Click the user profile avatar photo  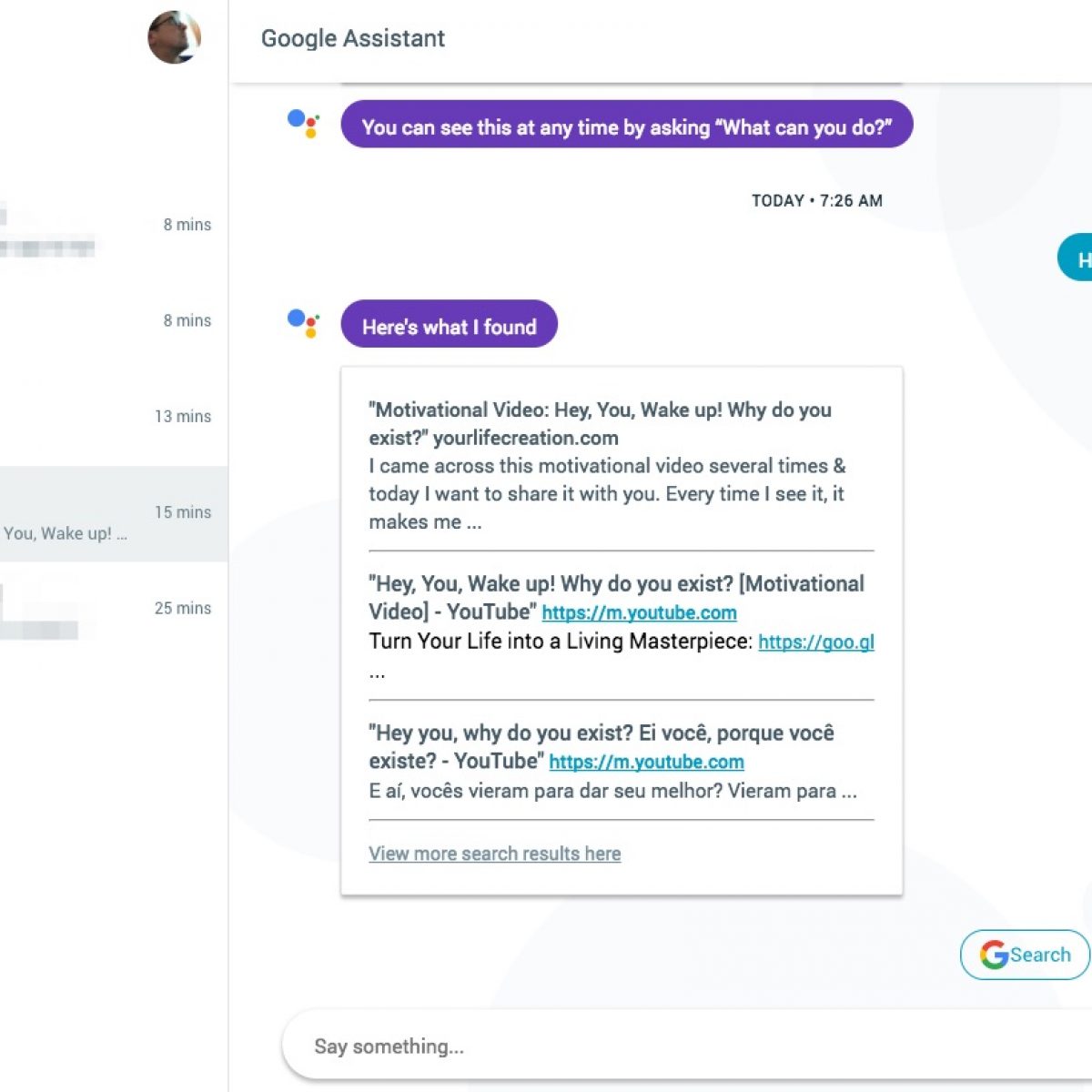[x=174, y=38]
